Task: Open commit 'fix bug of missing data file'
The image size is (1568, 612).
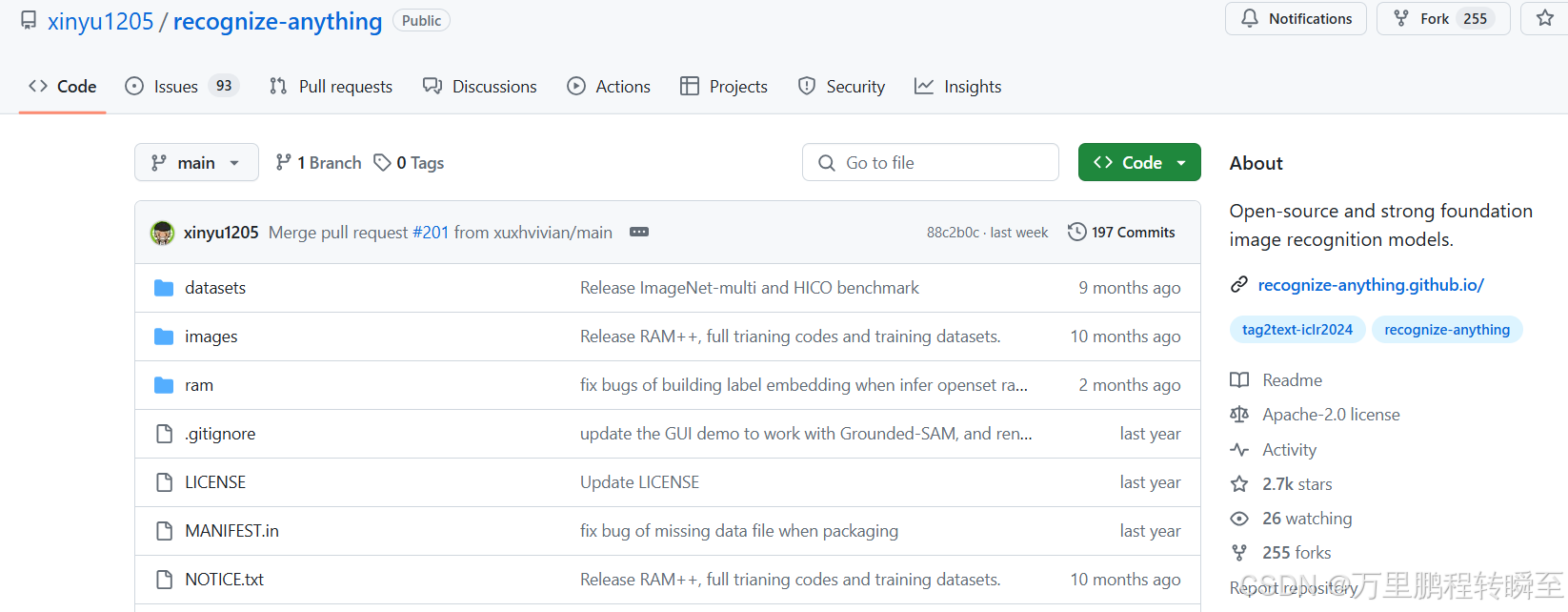Action: [x=739, y=531]
